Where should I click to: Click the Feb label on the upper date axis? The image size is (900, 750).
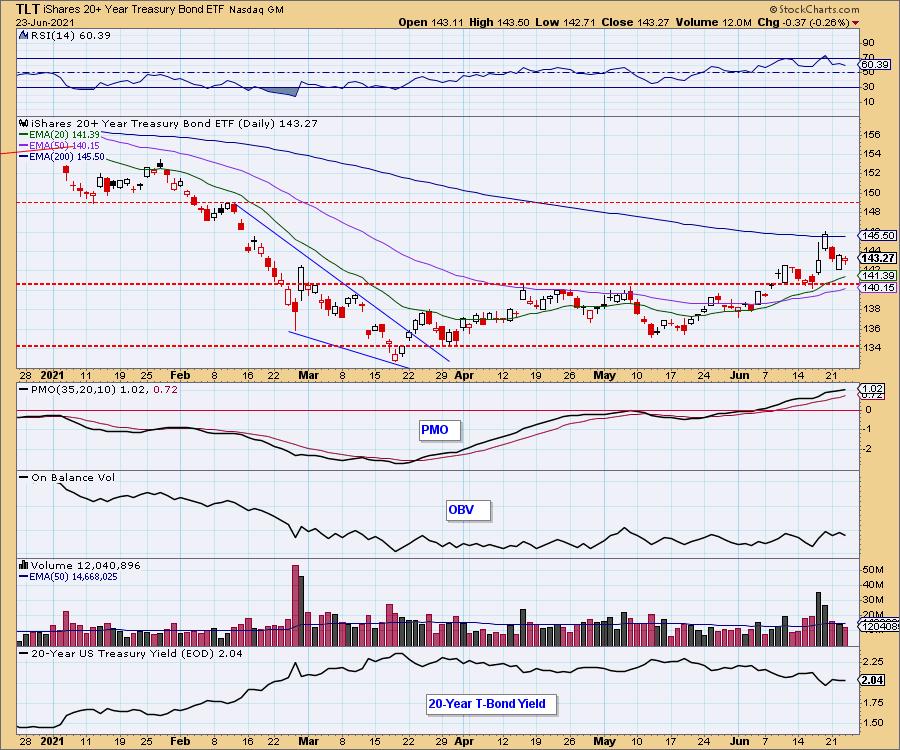[180, 375]
